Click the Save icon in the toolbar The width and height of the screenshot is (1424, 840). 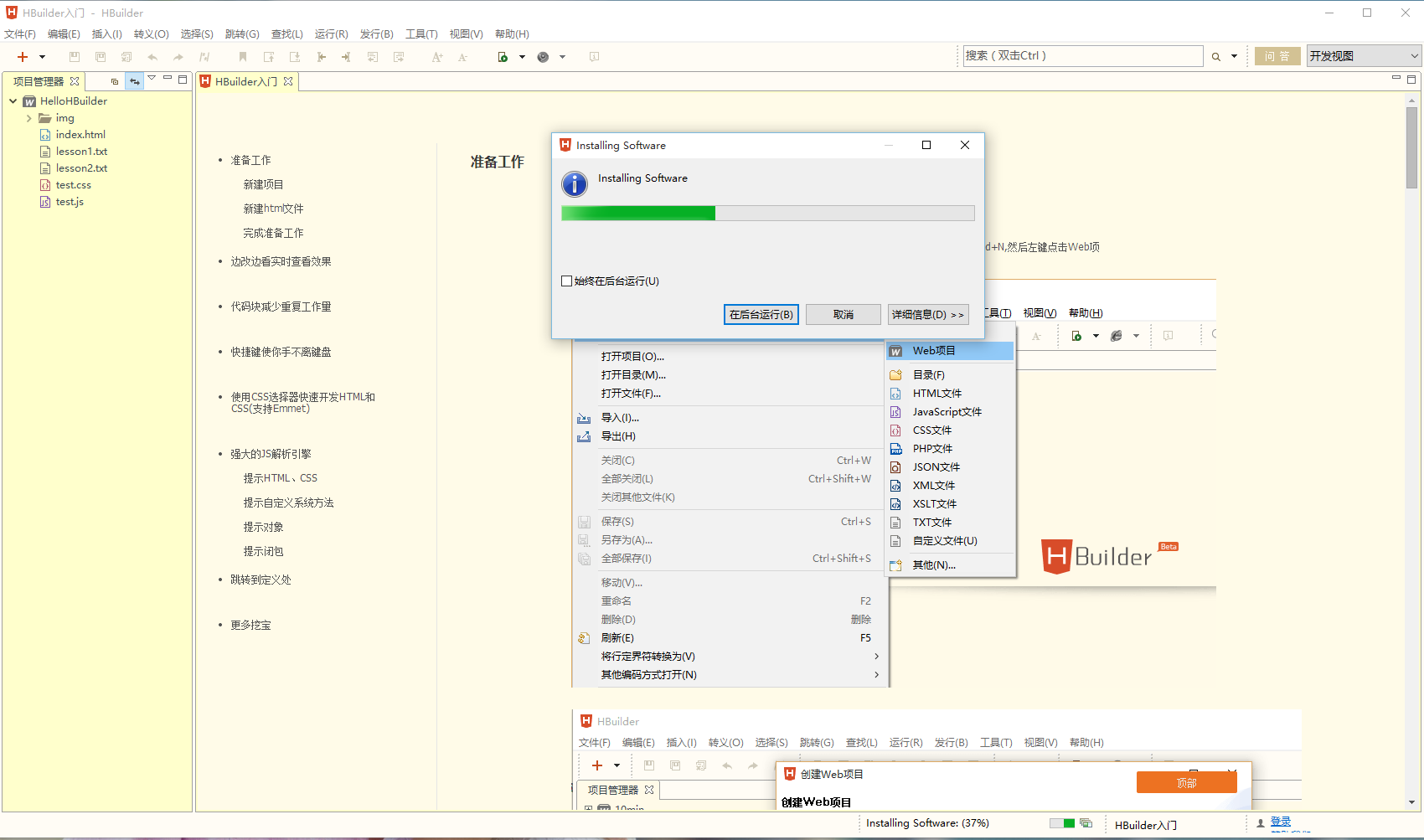75,56
